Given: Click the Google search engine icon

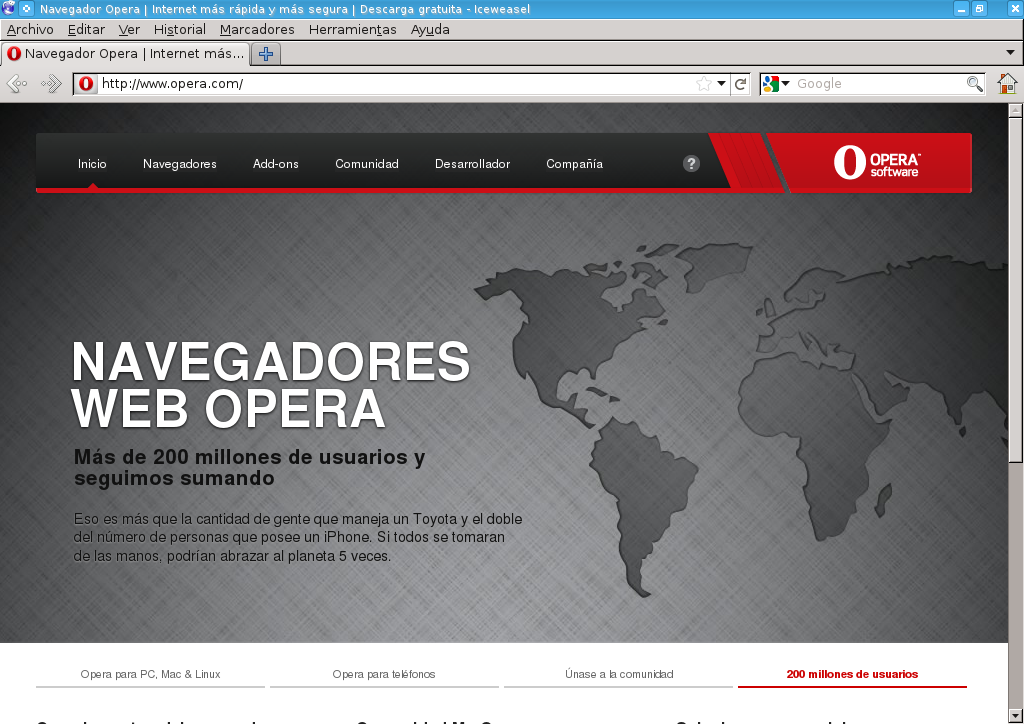Looking at the screenshot, I should (768, 84).
